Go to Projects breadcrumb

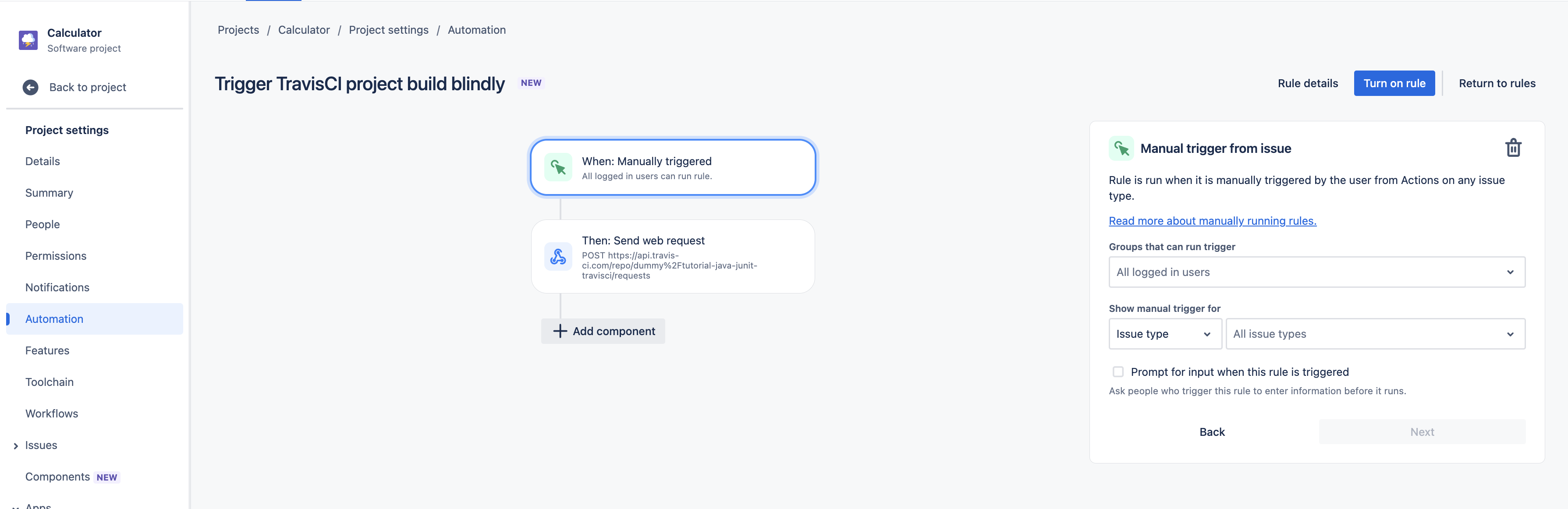click(x=238, y=30)
